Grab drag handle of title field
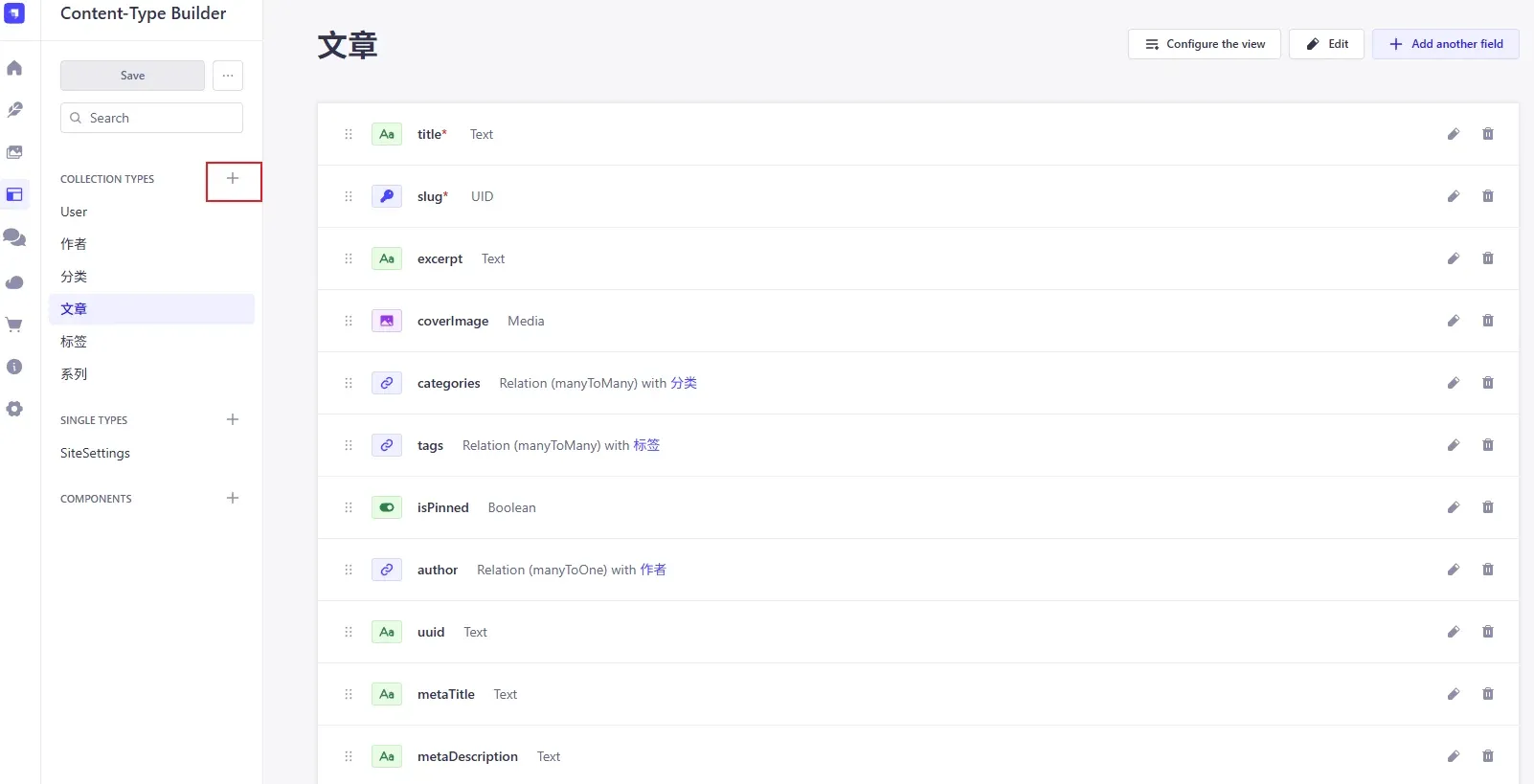 349,134
